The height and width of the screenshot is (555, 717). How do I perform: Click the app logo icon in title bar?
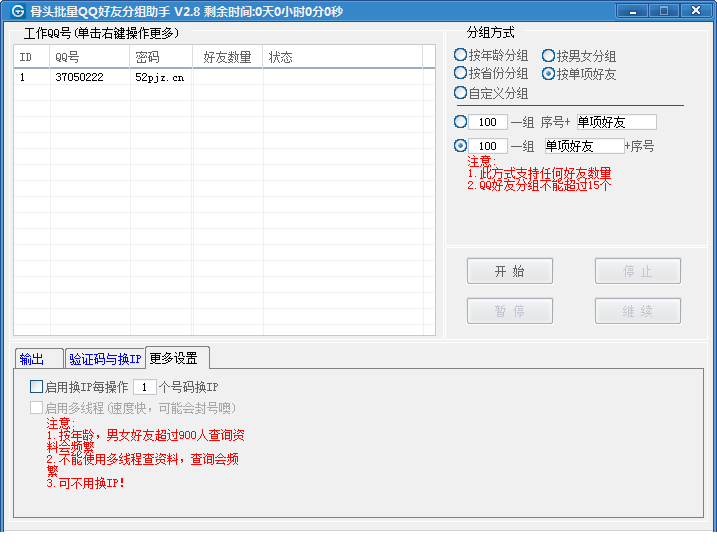17,11
